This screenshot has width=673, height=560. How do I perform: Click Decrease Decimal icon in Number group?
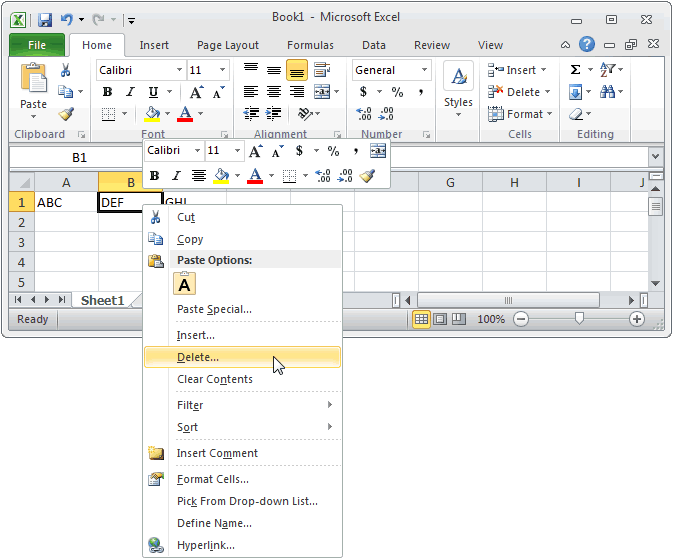[x=386, y=114]
